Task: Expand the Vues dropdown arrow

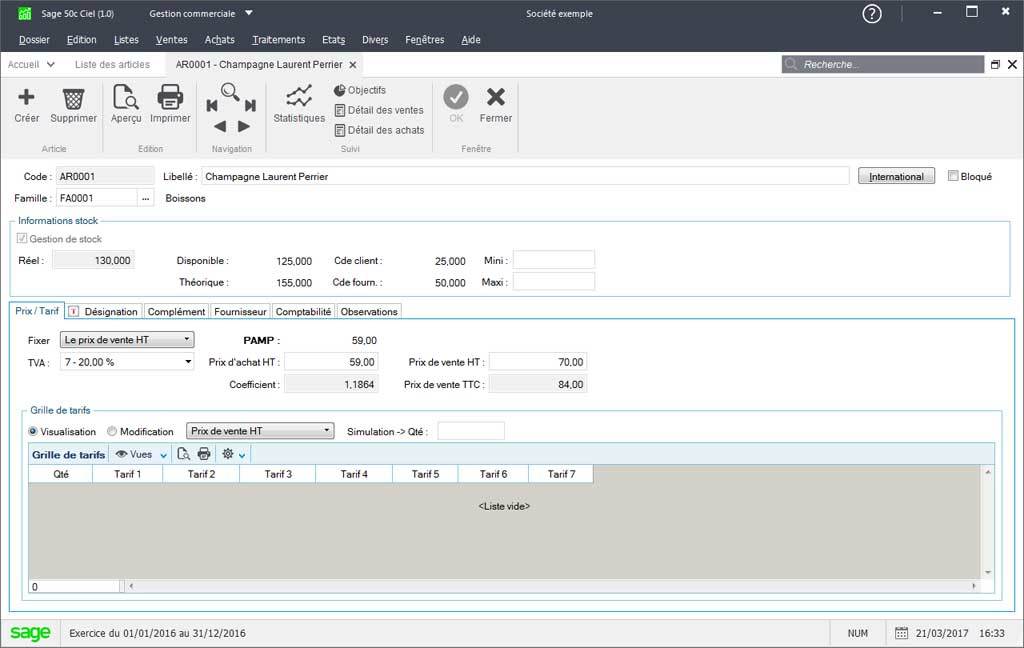Action: pos(163,455)
